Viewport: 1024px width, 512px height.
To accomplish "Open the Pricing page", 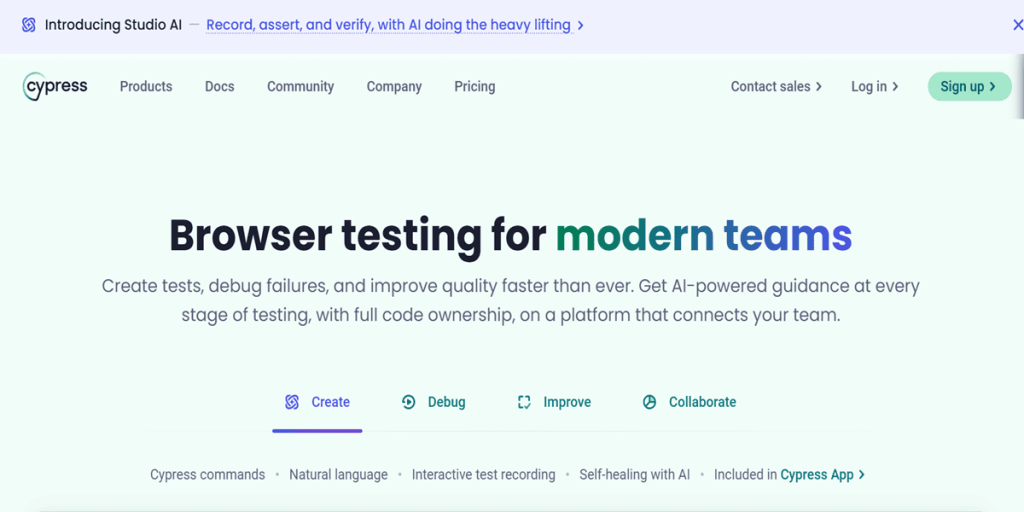I will pos(475,86).
